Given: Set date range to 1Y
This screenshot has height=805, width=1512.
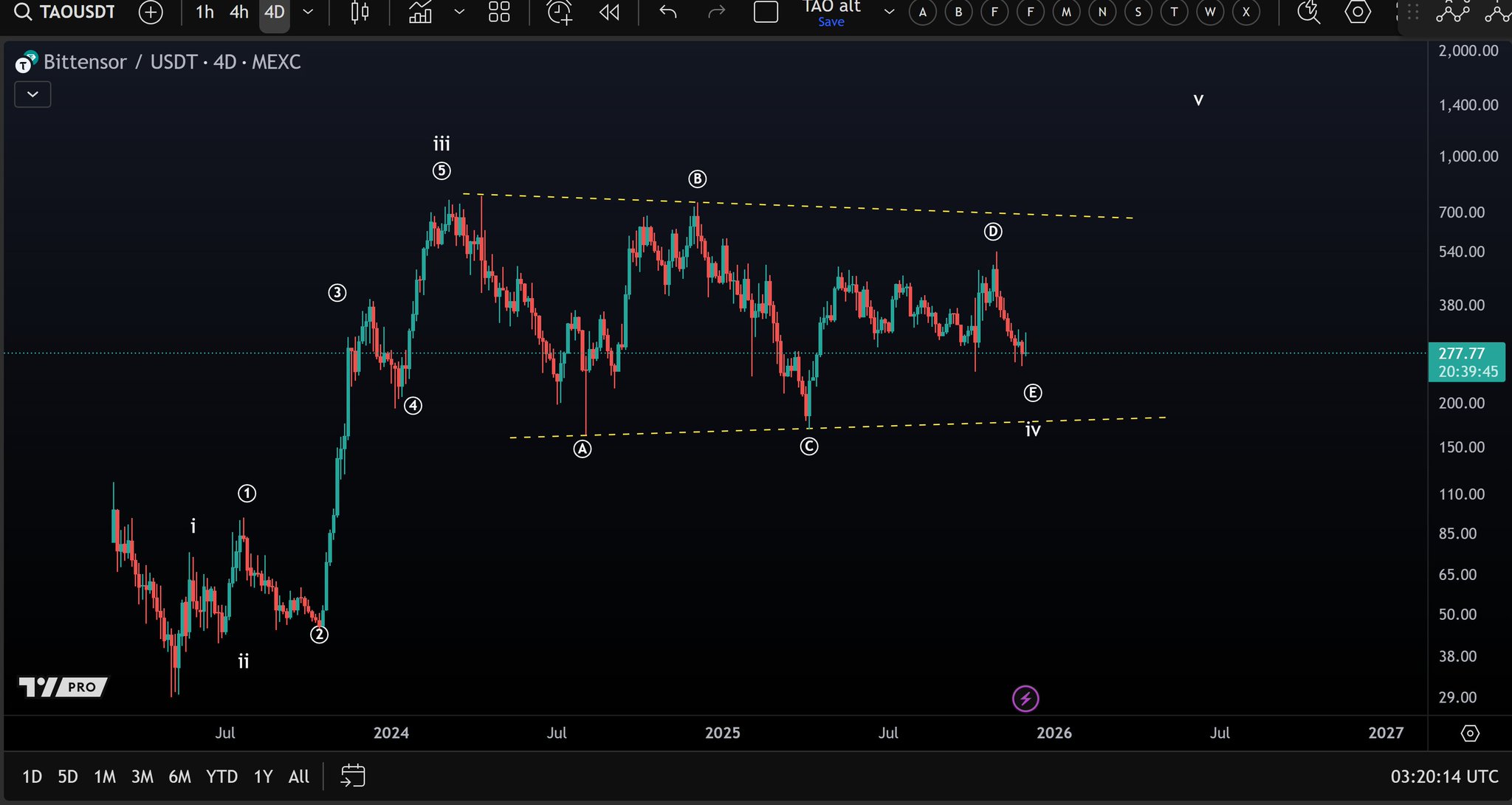Looking at the screenshot, I should pos(263,776).
